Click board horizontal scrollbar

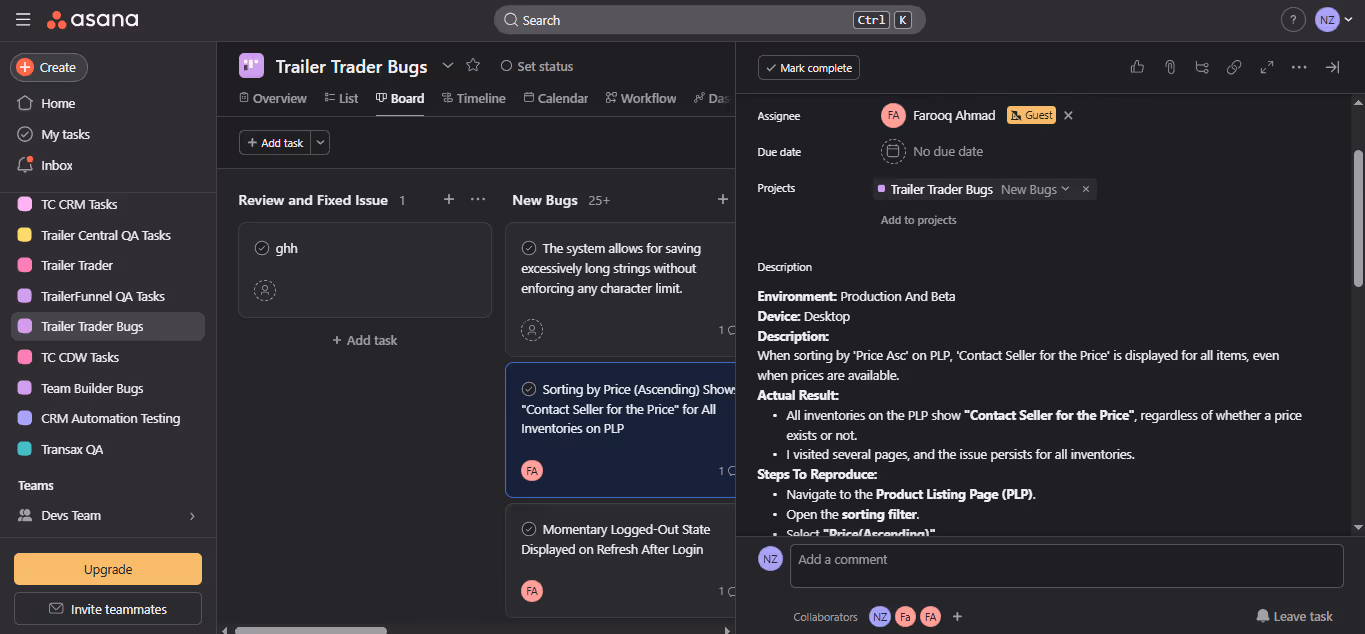tap(310, 630)
